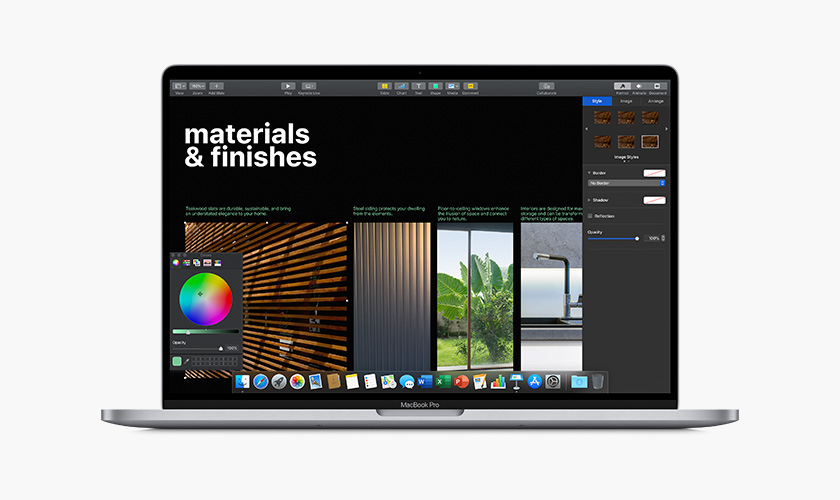
Task: Open the Zoom percentage dropdown
Action: point(197,87)
